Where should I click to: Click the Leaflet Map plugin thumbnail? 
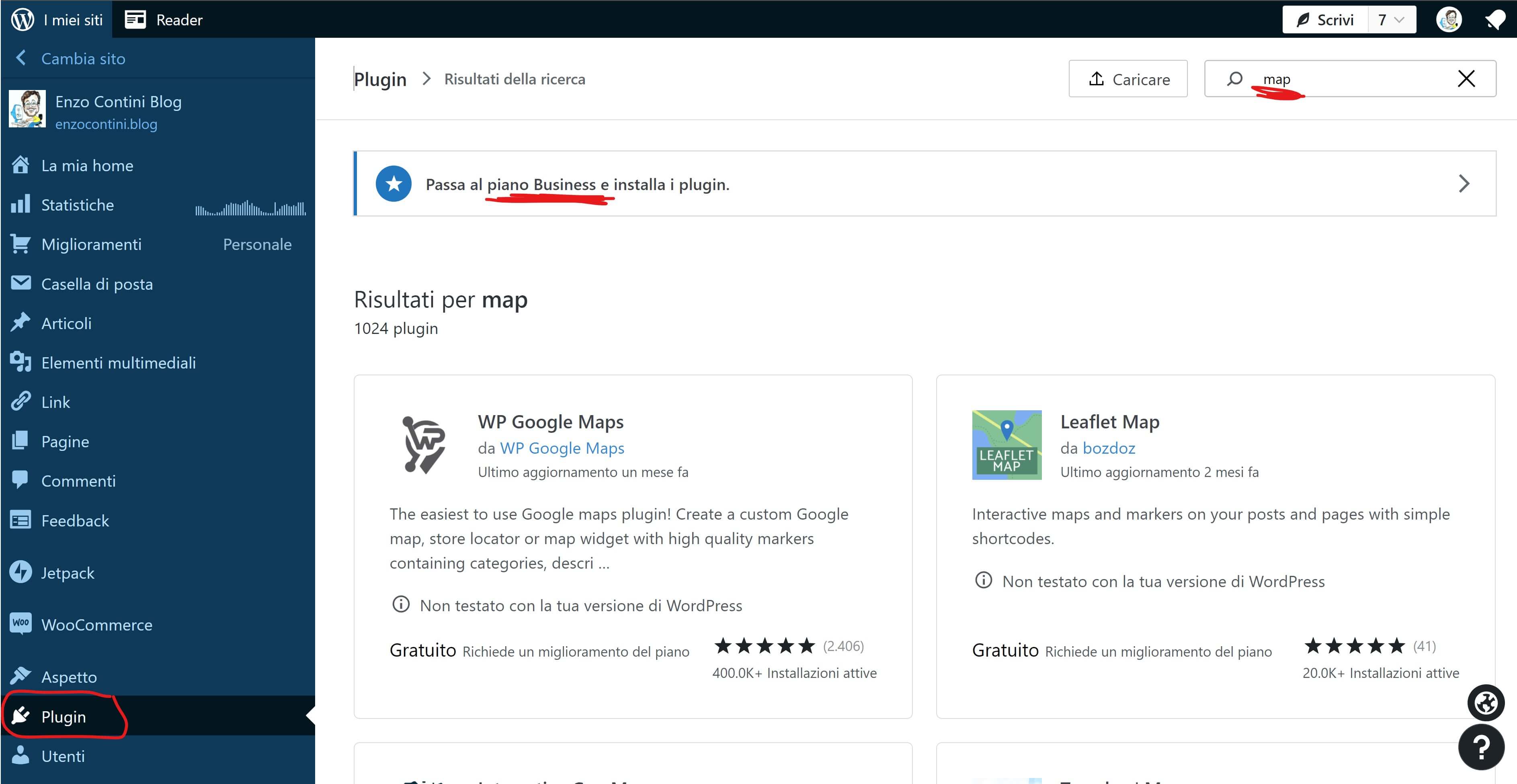tap(1007, 445)
